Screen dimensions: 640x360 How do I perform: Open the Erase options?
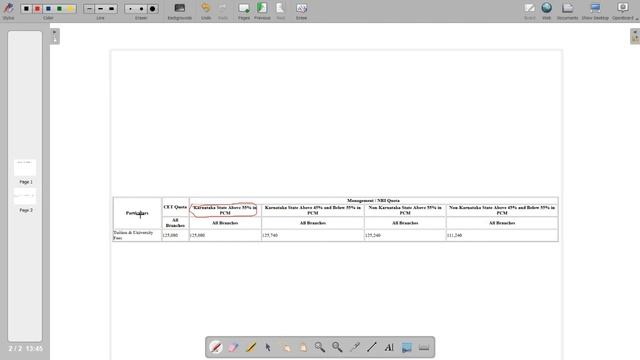click(301, 11)
